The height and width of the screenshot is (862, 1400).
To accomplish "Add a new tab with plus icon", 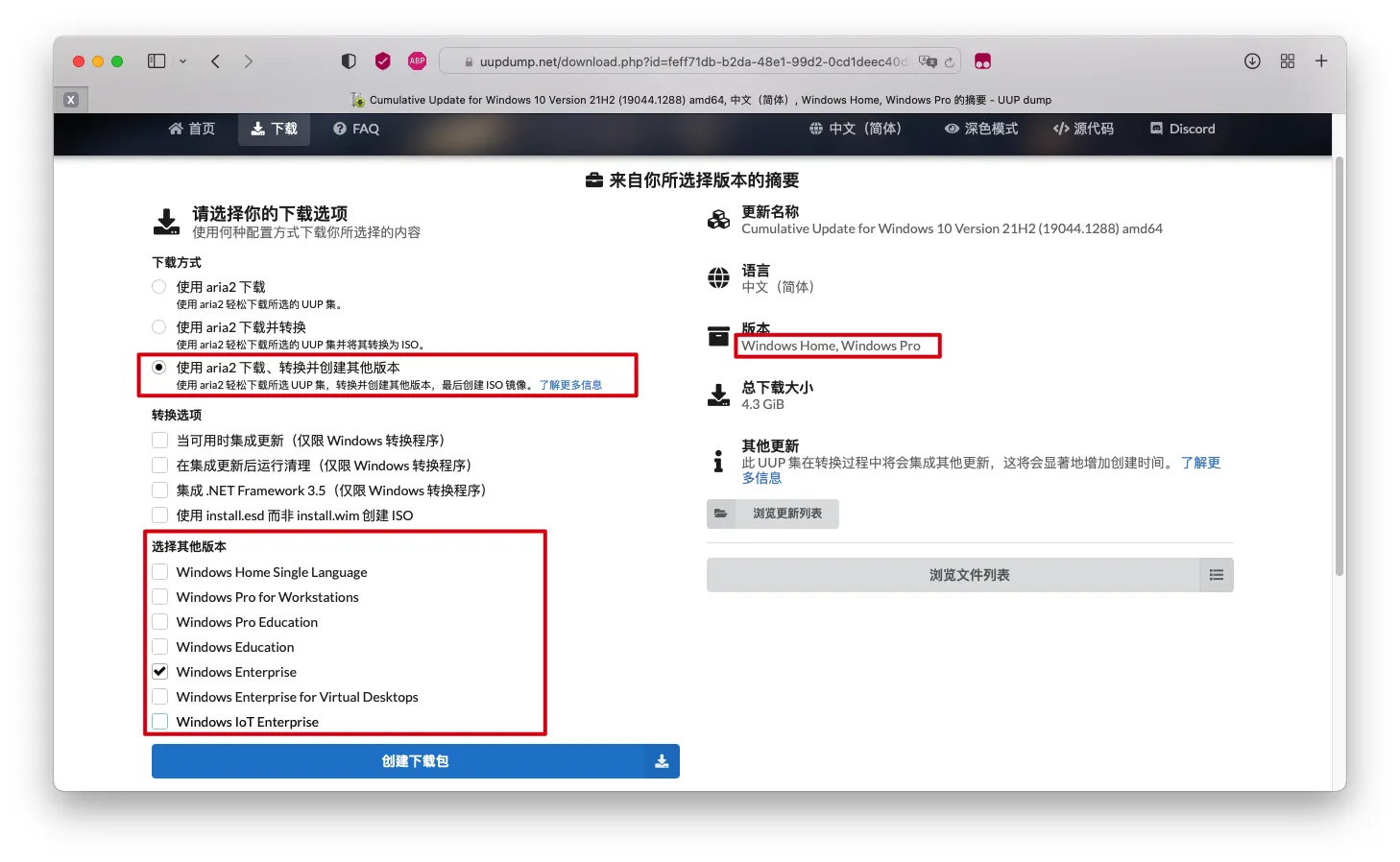I will (1321, 61).
